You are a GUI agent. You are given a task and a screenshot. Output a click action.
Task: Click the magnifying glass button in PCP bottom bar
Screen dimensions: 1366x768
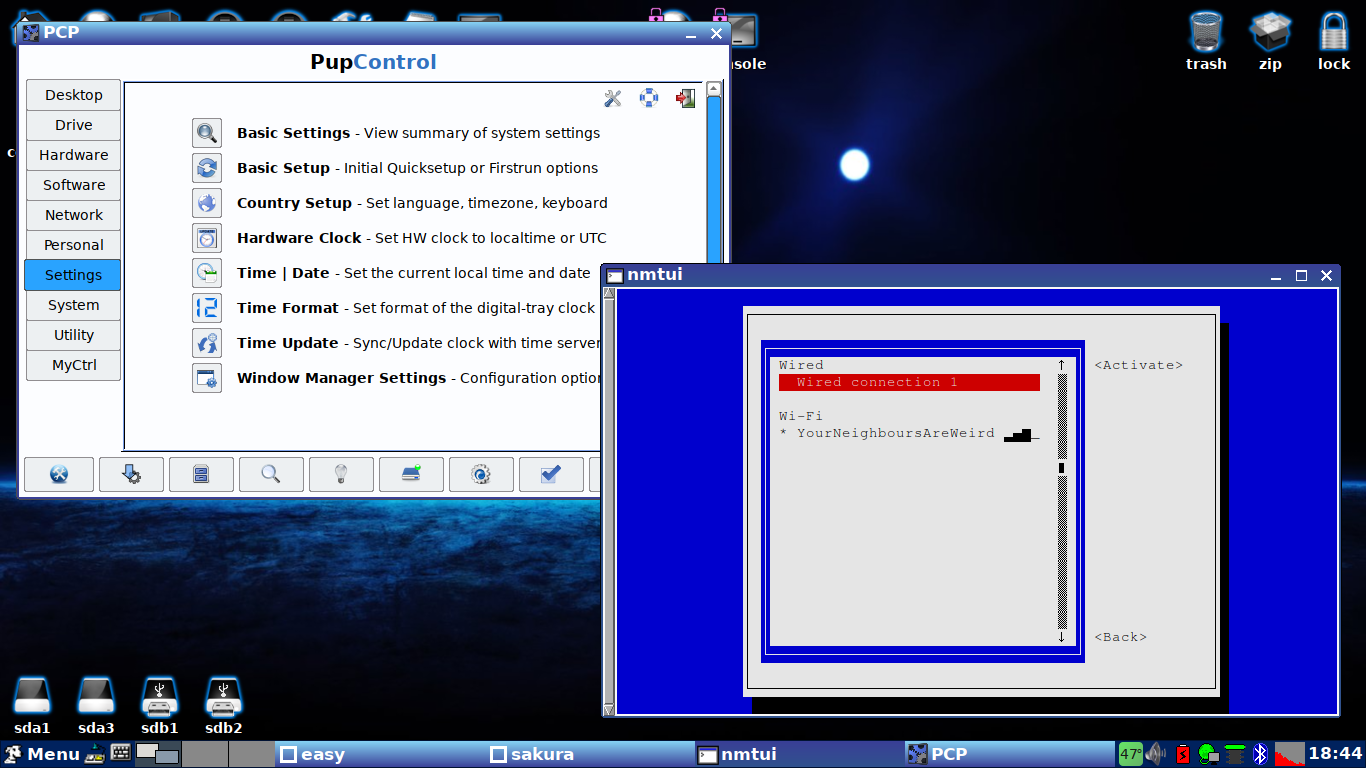pyautogui.click(x=271, y=474)
